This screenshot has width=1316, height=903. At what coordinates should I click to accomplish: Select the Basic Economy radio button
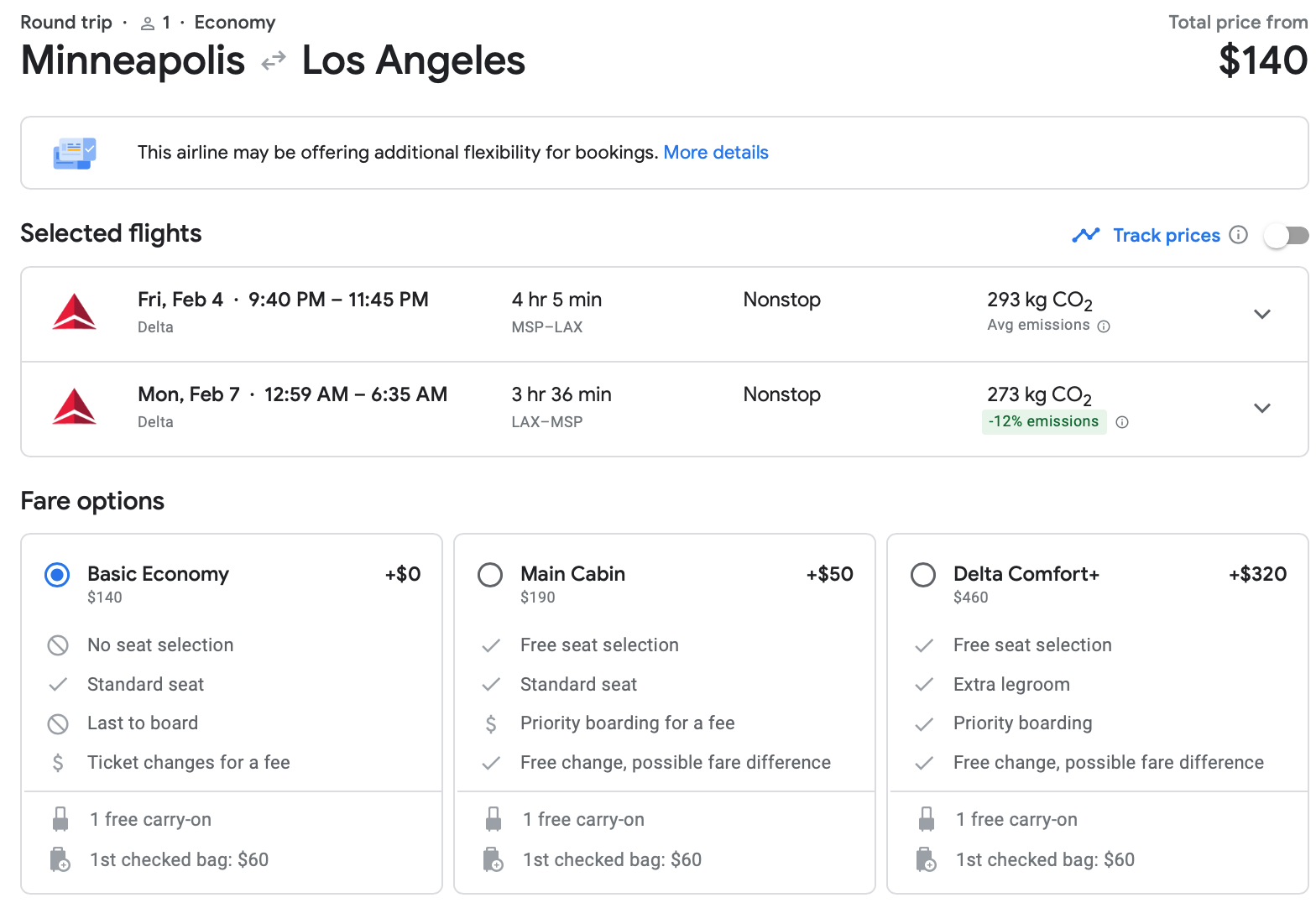click(57, 575)
